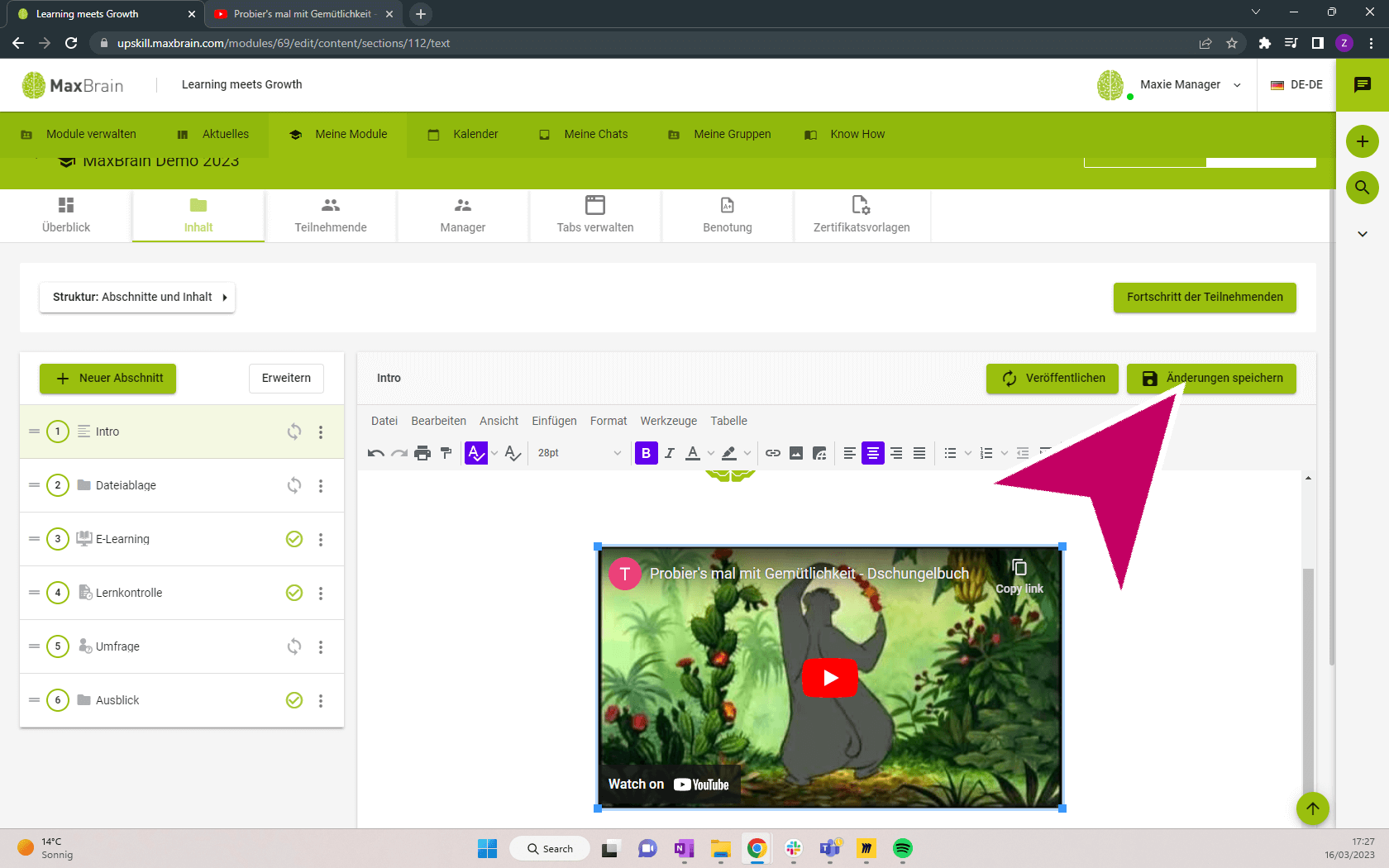Click the Erweitern button
This screenshot has height=868, width=1389.
coord(286,379)
